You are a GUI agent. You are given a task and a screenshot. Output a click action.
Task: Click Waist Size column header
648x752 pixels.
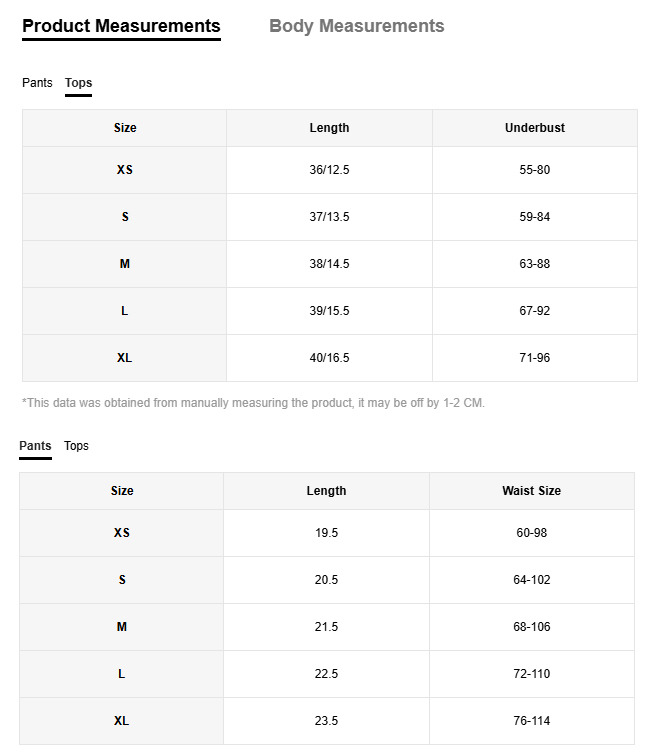pos(531,491)
